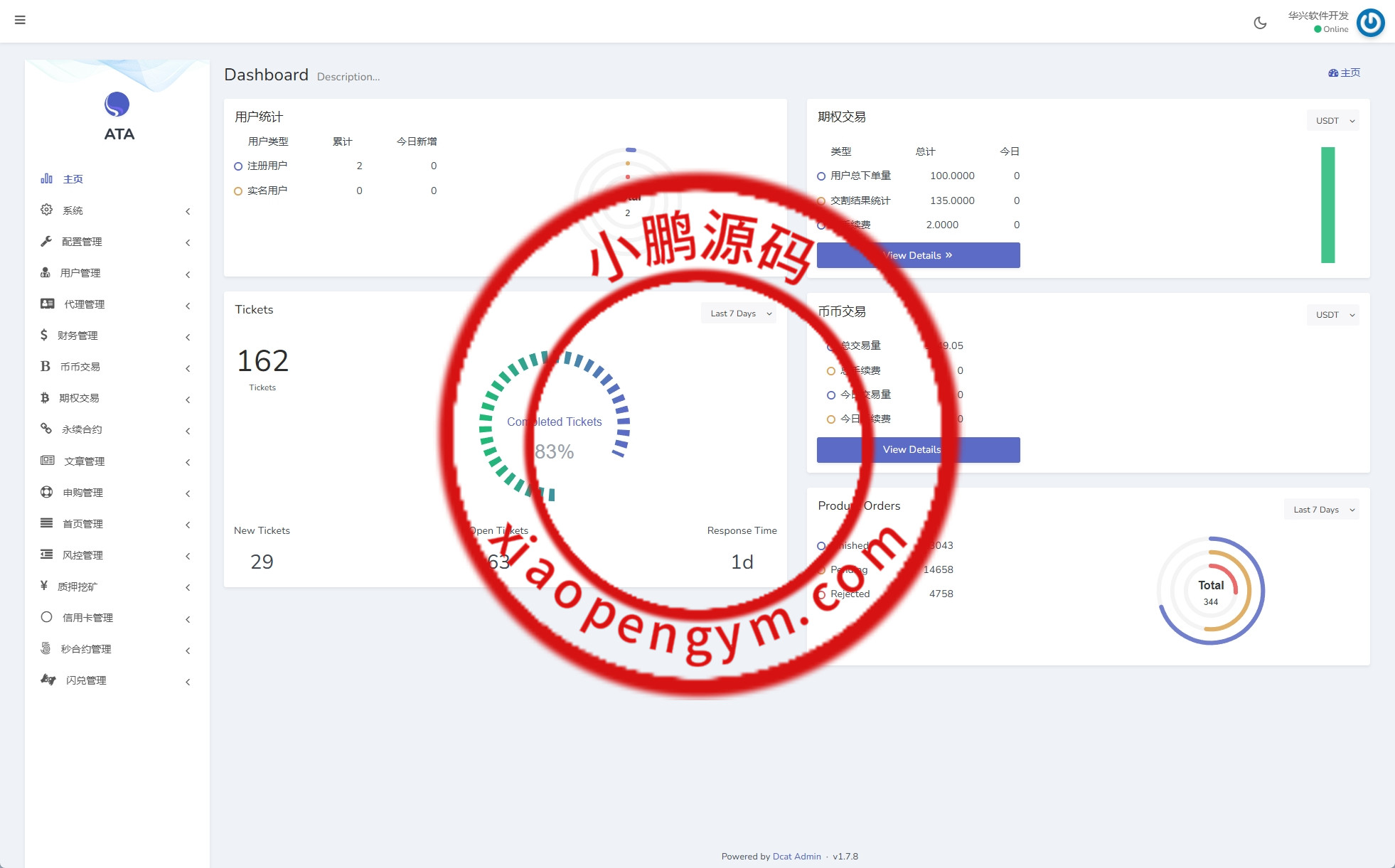Toggle dark mode moon icon
1395x868 pixels.
1260,23
